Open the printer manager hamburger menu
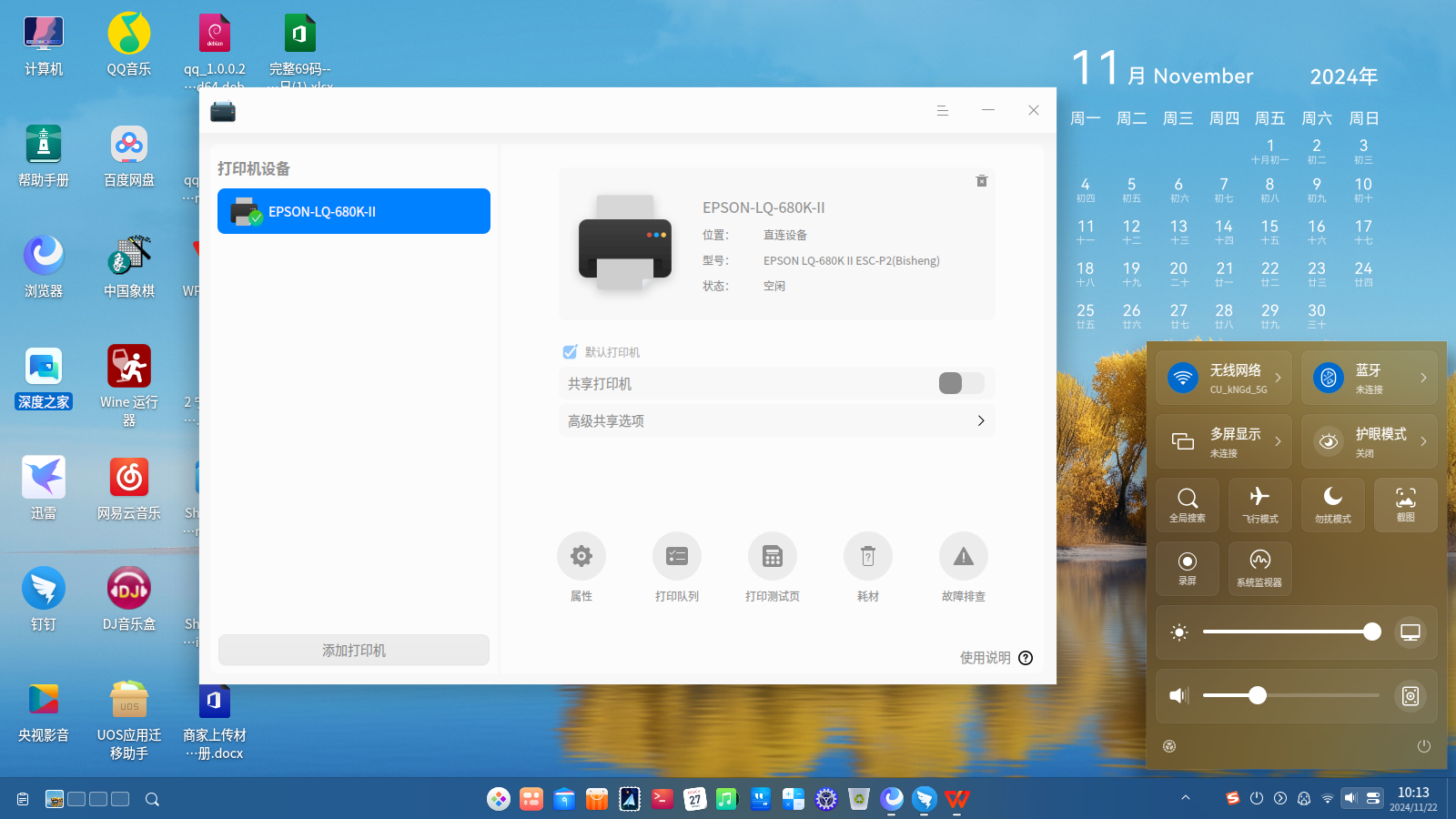The width and height of the screenshot is (1456, 819). pyautogui.click(x=943, y=110)
